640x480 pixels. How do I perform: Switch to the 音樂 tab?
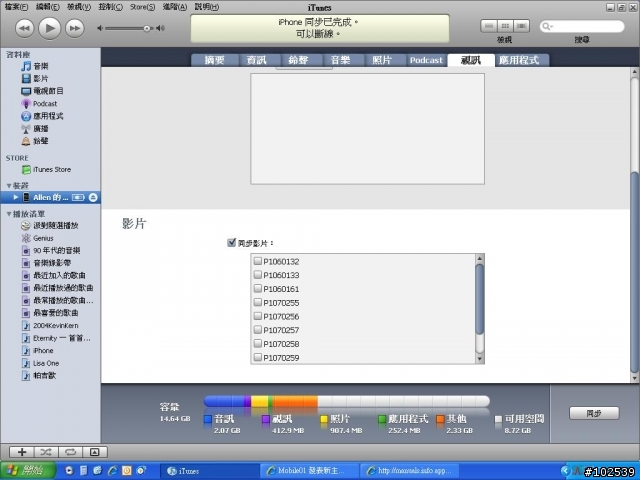click(340, 60)
